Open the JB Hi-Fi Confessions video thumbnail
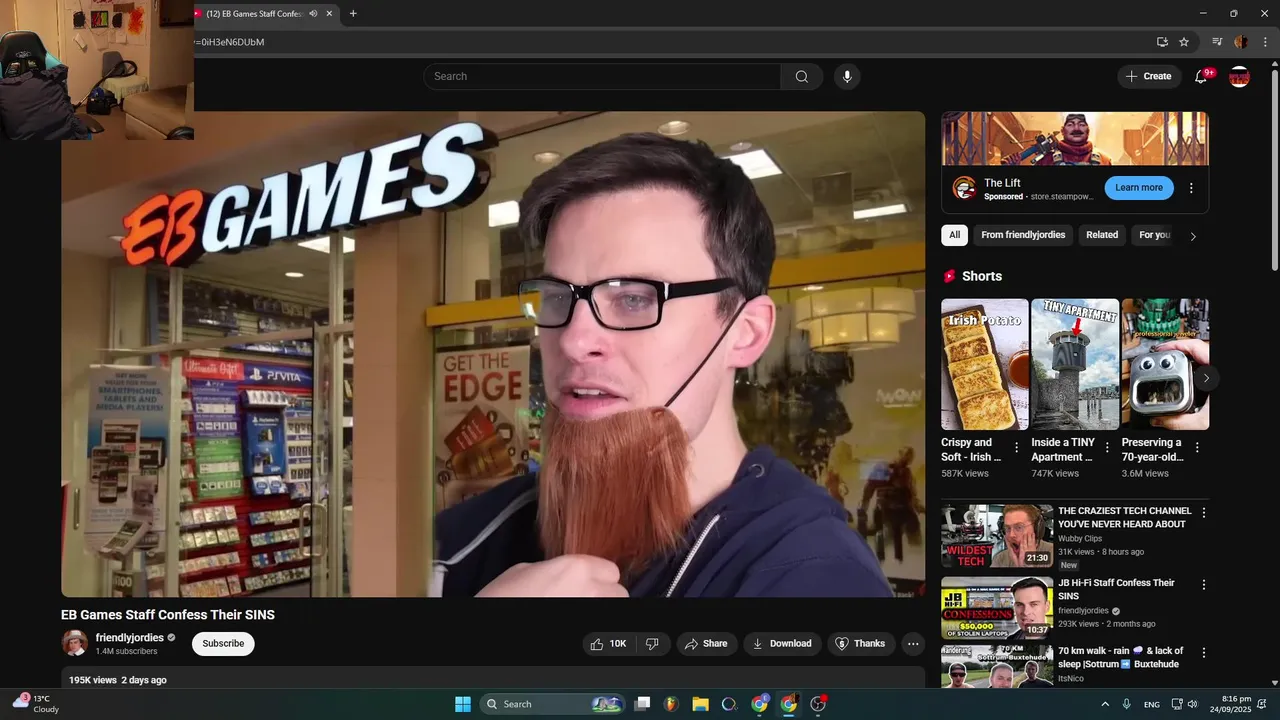The width and height of the screenshot is (1280, 720). [x=997, y=608]
